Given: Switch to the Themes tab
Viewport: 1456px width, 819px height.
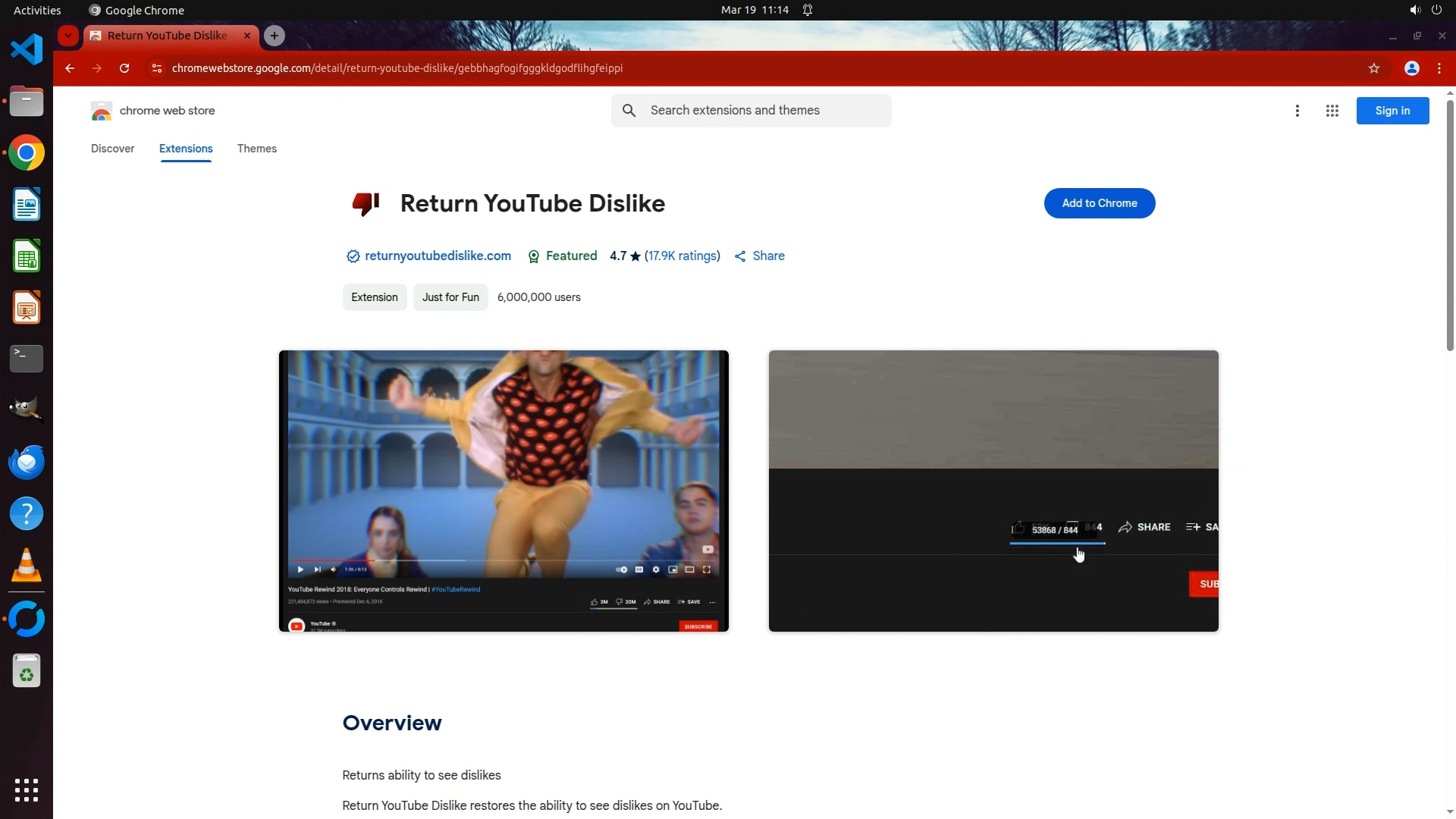Looking at the screenshot, I should [x=256, y=149].
